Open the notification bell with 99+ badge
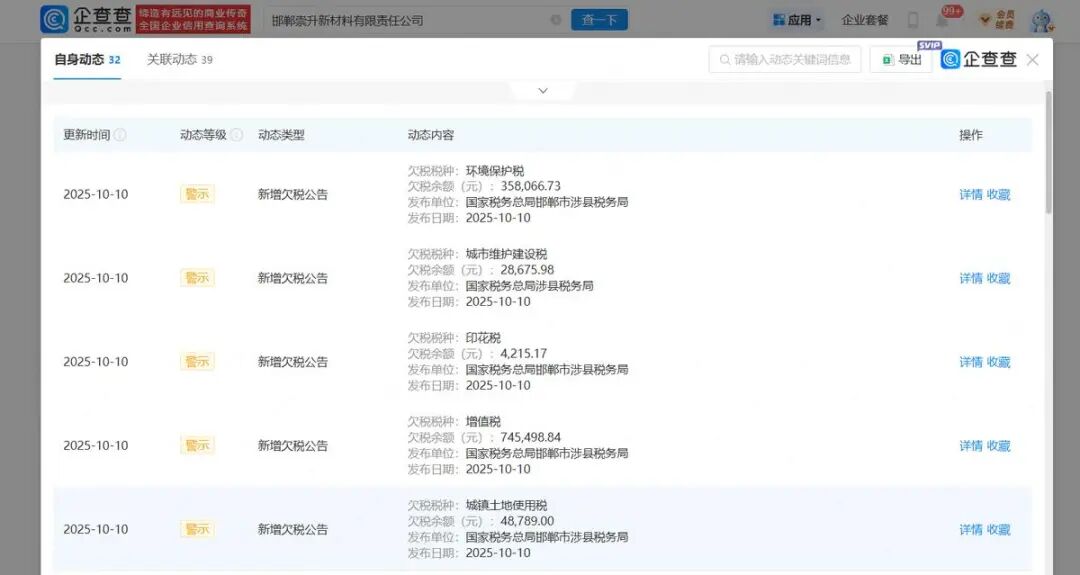 click(943, 20)
